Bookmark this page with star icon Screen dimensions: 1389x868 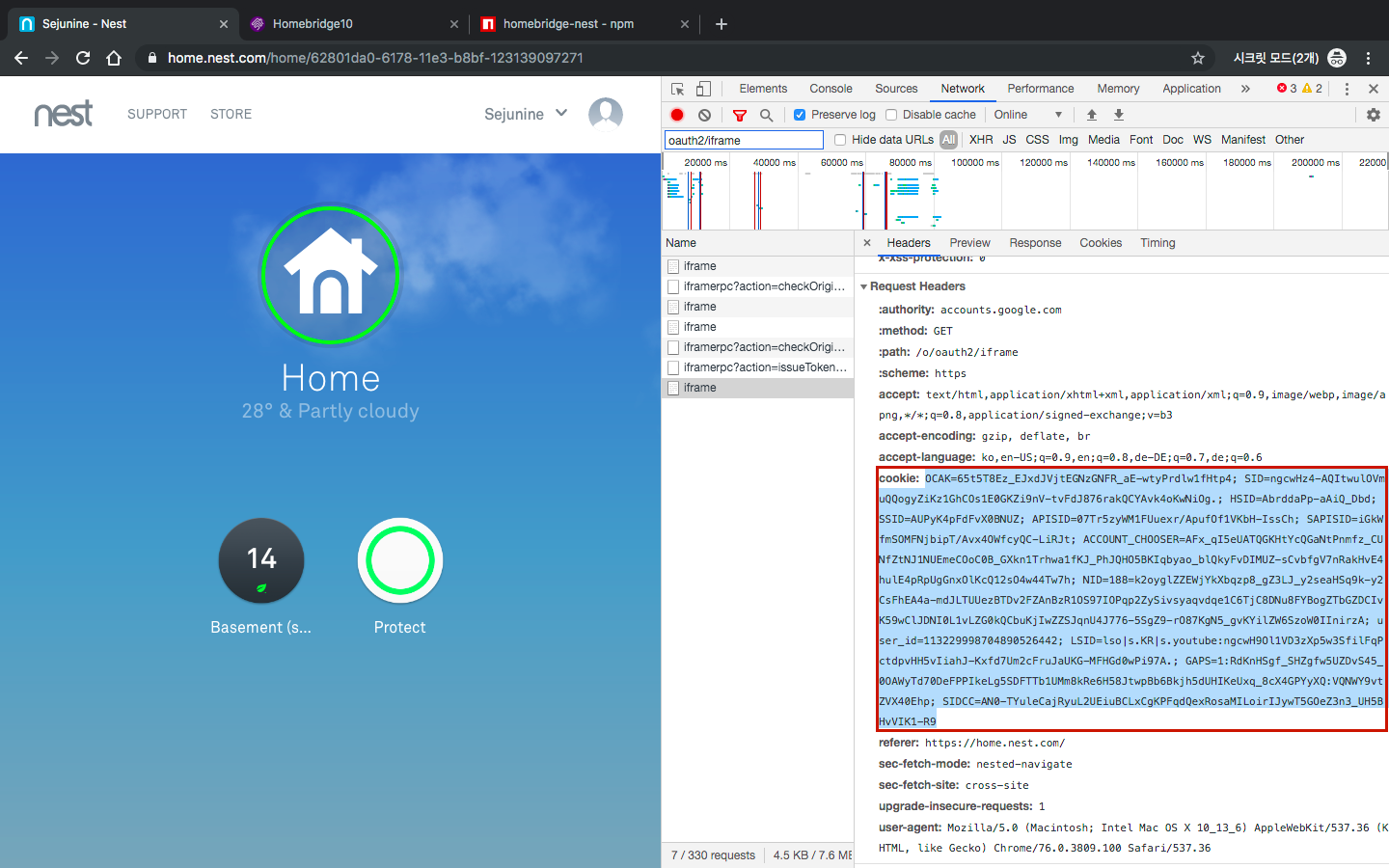point(1198,58)
